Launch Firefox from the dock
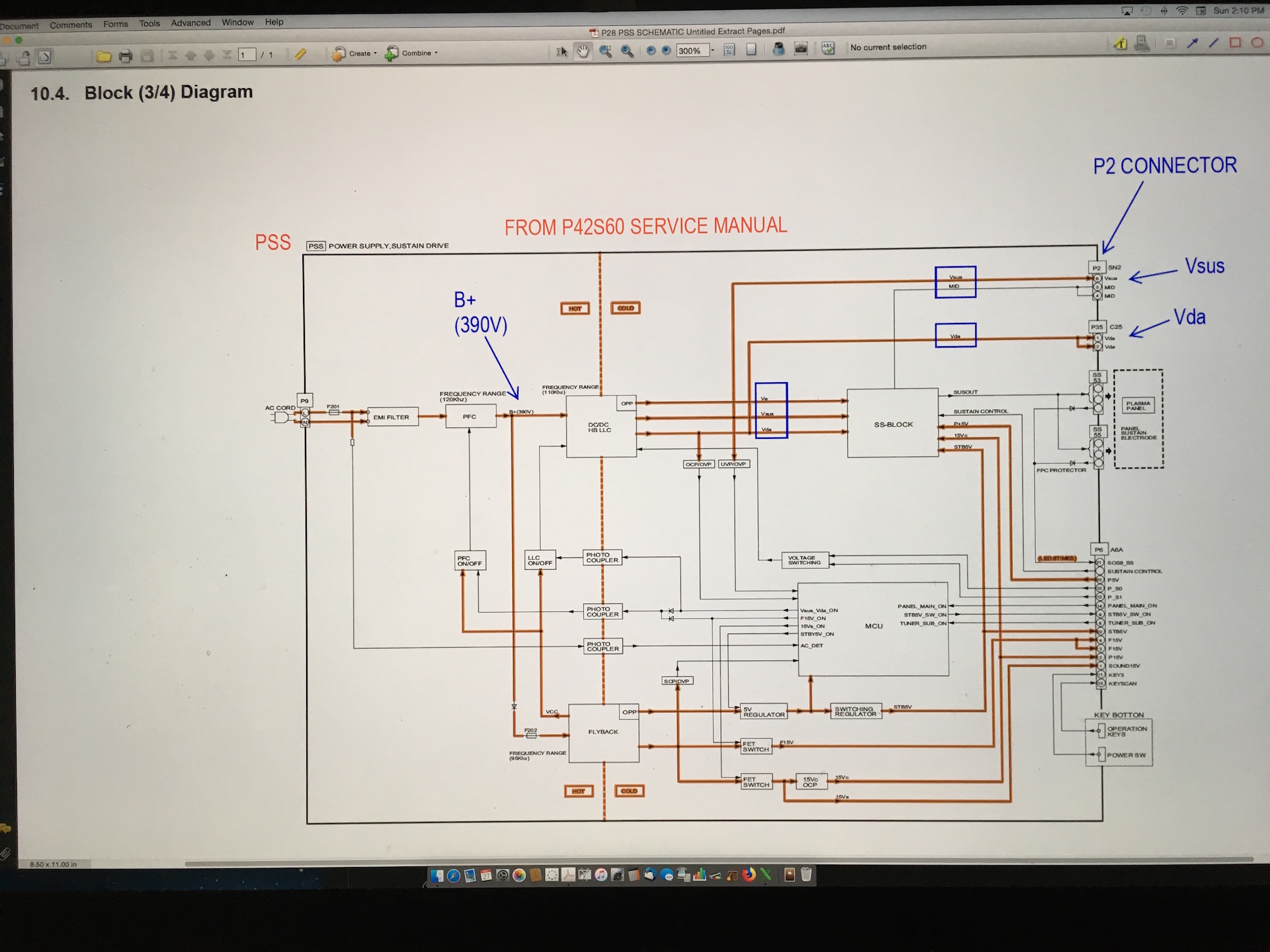1270x952 pixels. pyautogui.click(x=749, y=875)
